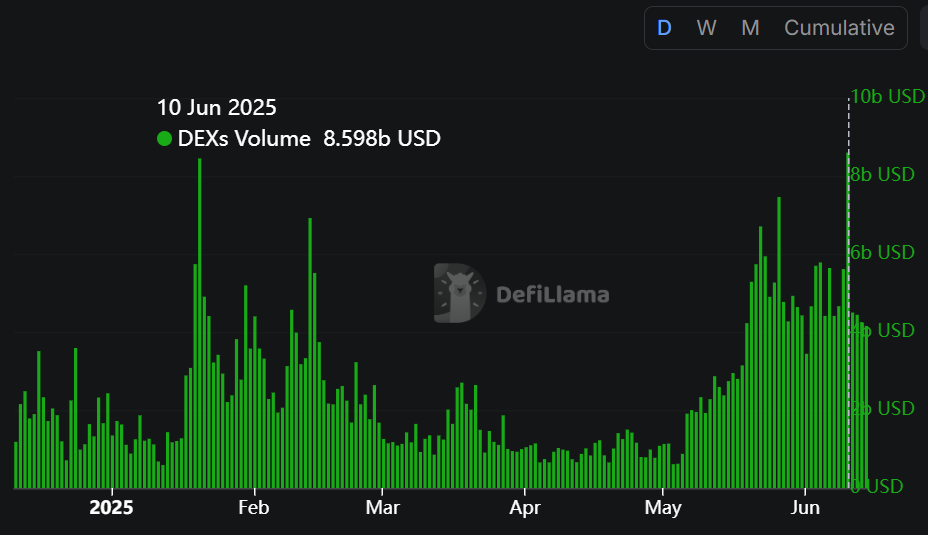Click the 10 Jun 2025 tooltip date
Viewport: 928px width, 535px height.
pyautogui.click(x=217, y=108)
